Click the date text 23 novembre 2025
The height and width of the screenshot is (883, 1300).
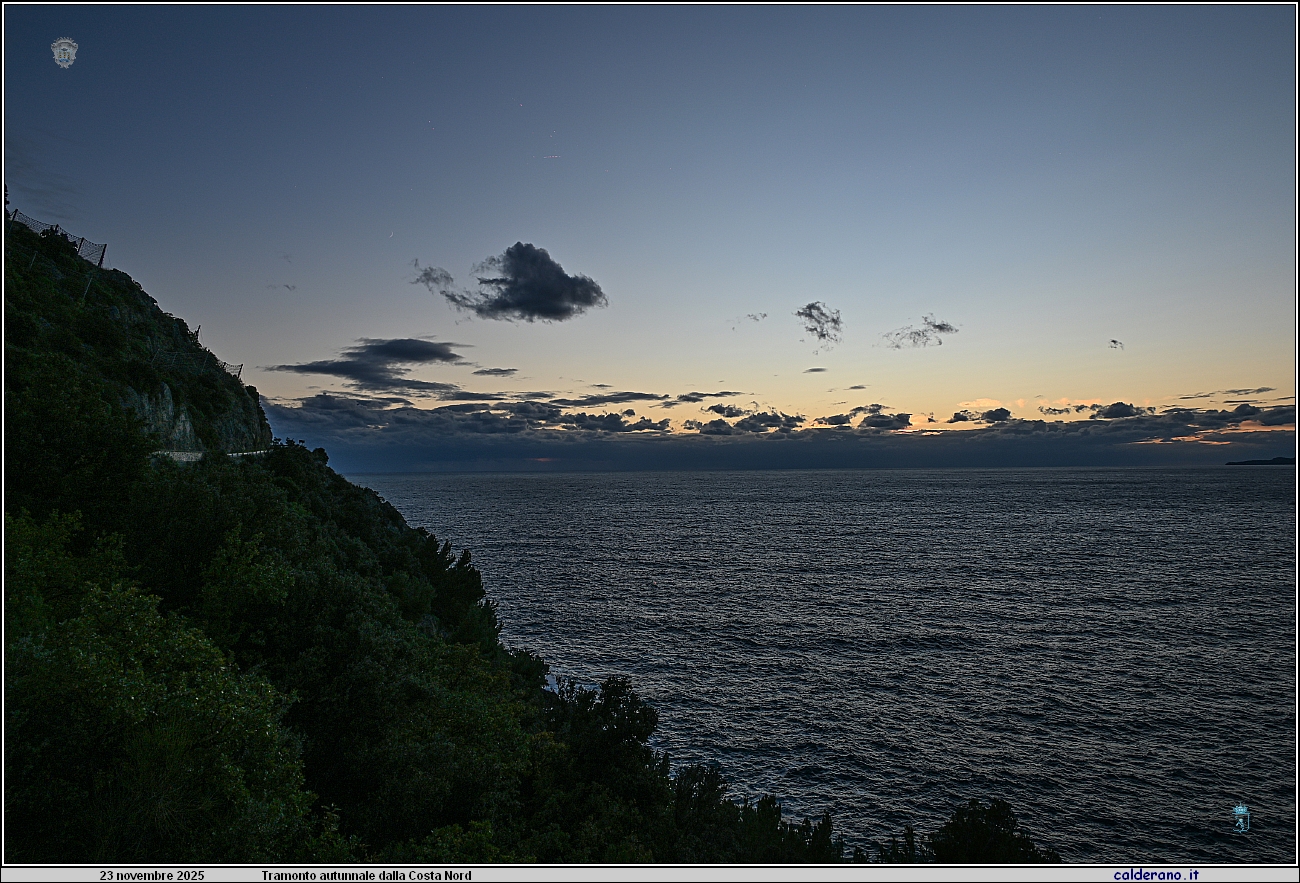click(151, 875)
